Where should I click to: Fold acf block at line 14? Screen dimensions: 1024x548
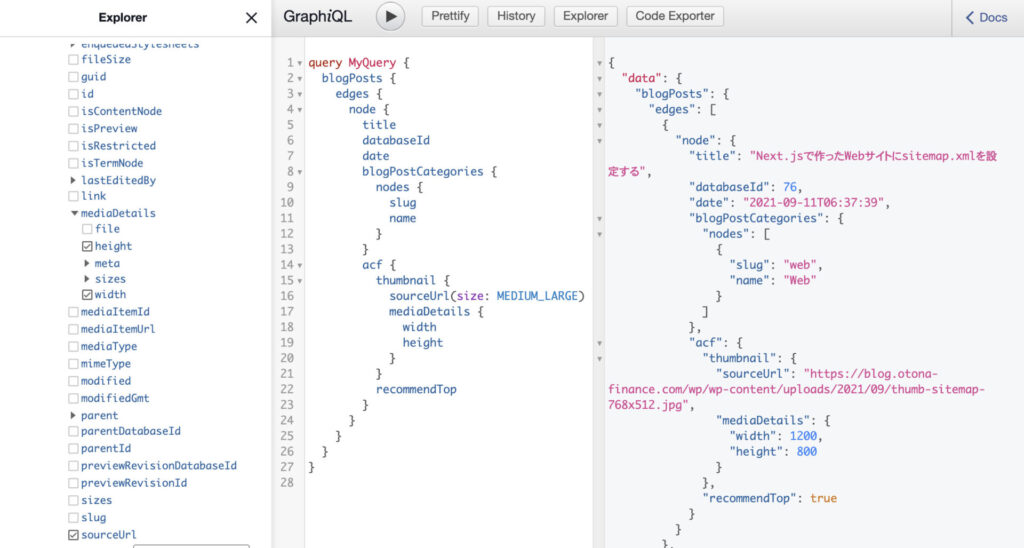click(x=300, y=266)
